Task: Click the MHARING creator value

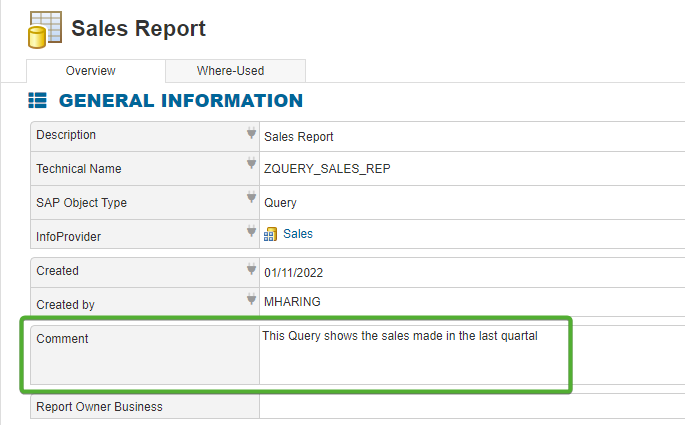Action: tap(292, 301)
